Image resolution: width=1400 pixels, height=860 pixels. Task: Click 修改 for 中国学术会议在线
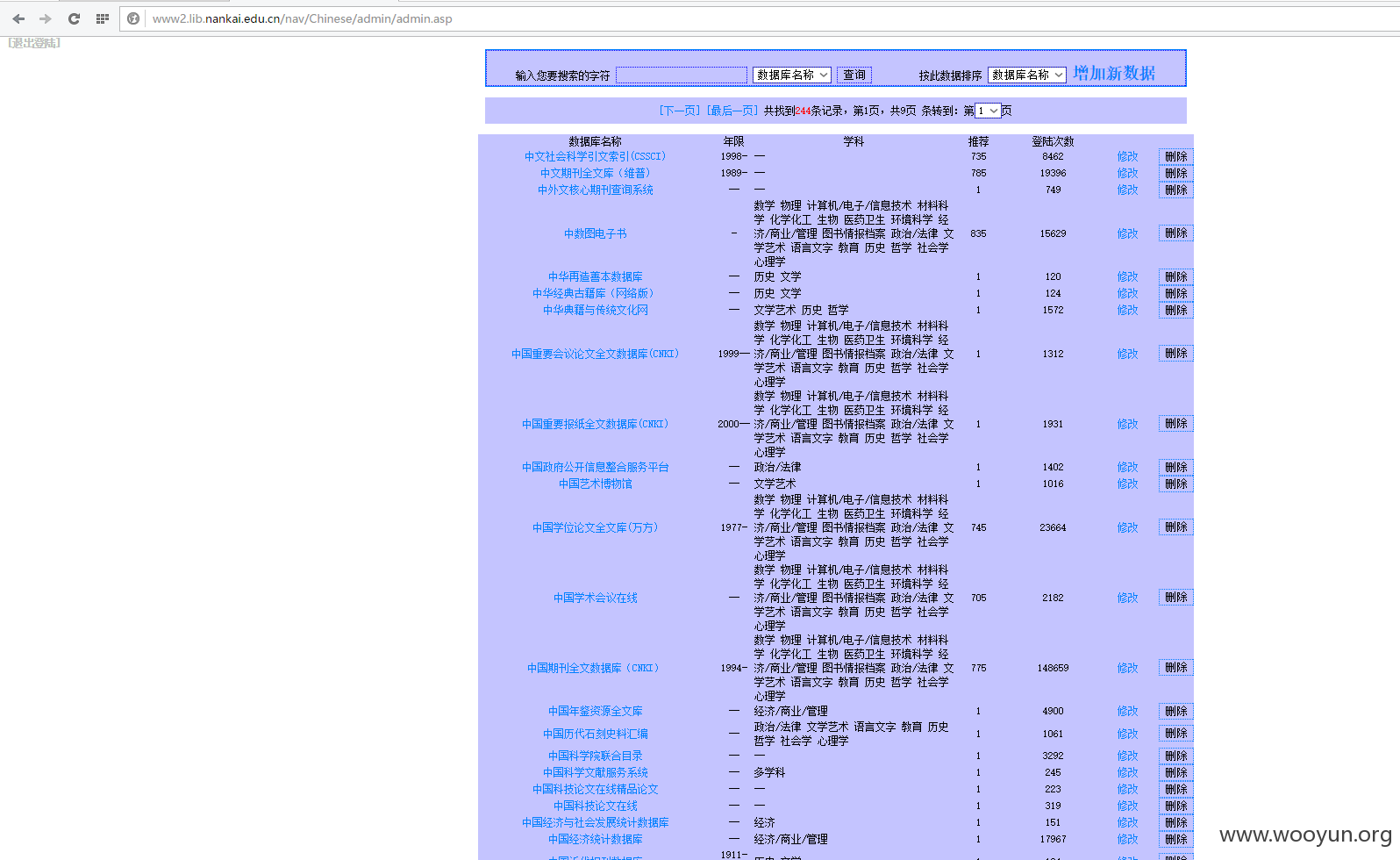[1128, 598]
